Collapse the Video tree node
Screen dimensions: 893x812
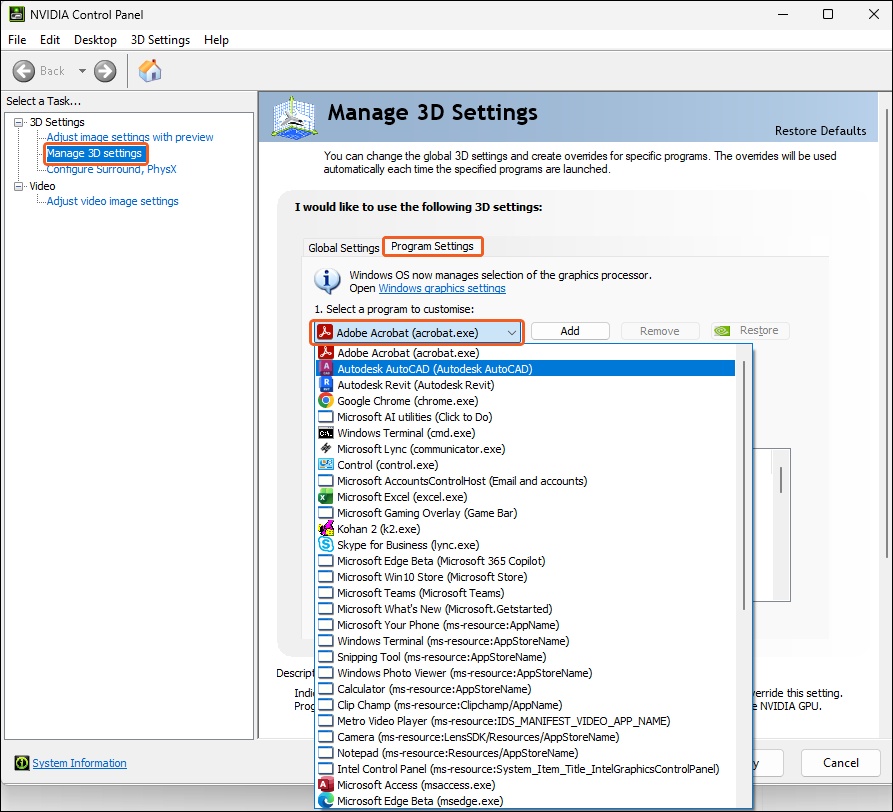coord(19,186)
